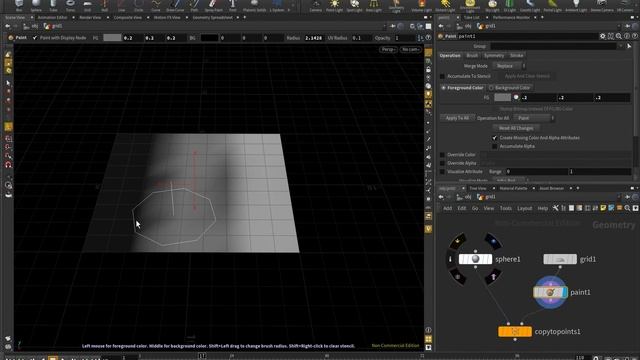The width and height of the screenshot is (640, 360).
Task: Open the FG color wheel picker
Action: 516,97
